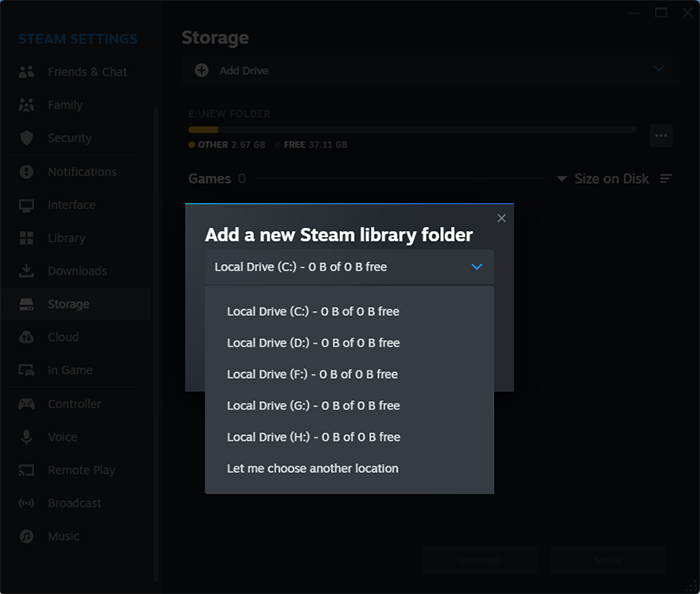Open Library settings

(x=76, y=238)
